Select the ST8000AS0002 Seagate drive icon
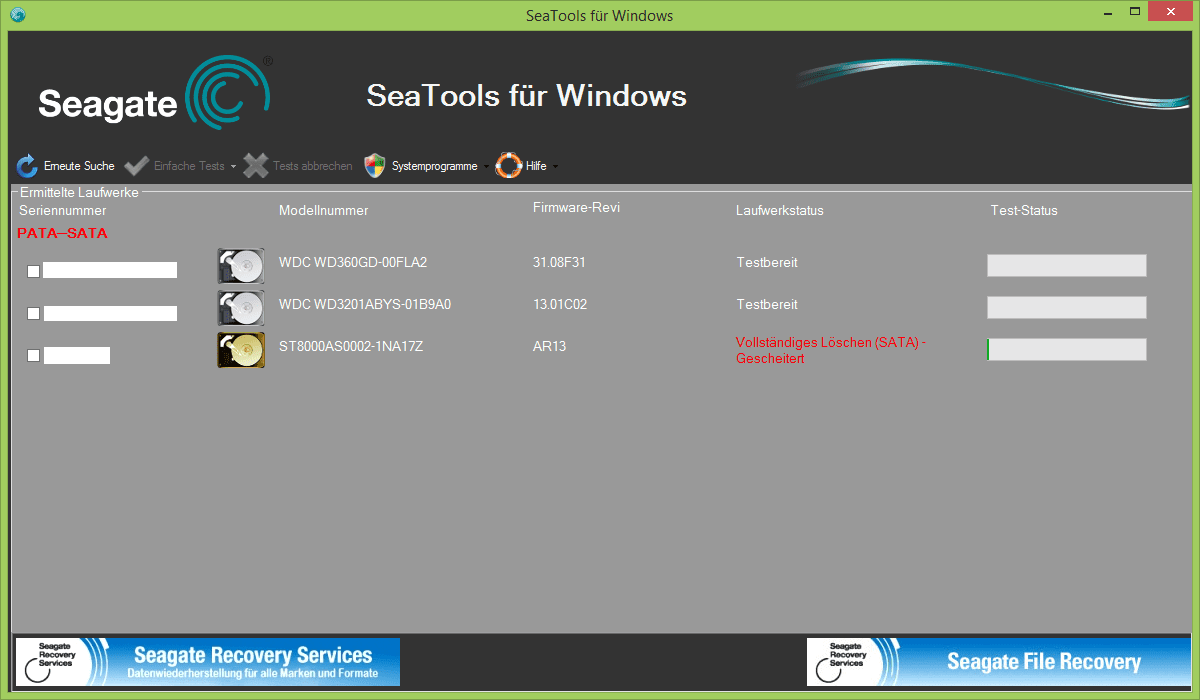 click(x=241, y=350)
